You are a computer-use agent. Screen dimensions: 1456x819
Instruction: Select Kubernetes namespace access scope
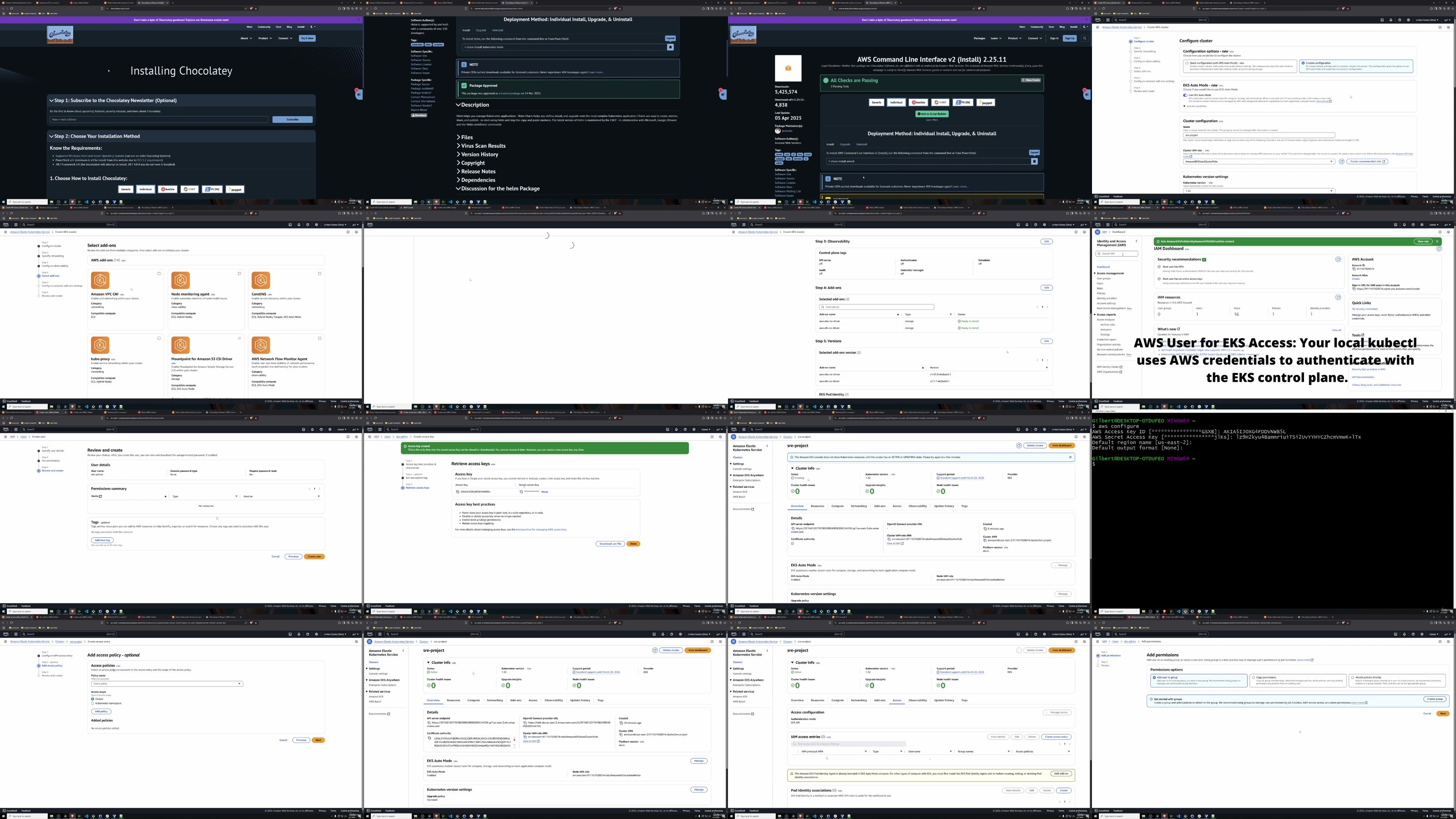click(93, 703)
